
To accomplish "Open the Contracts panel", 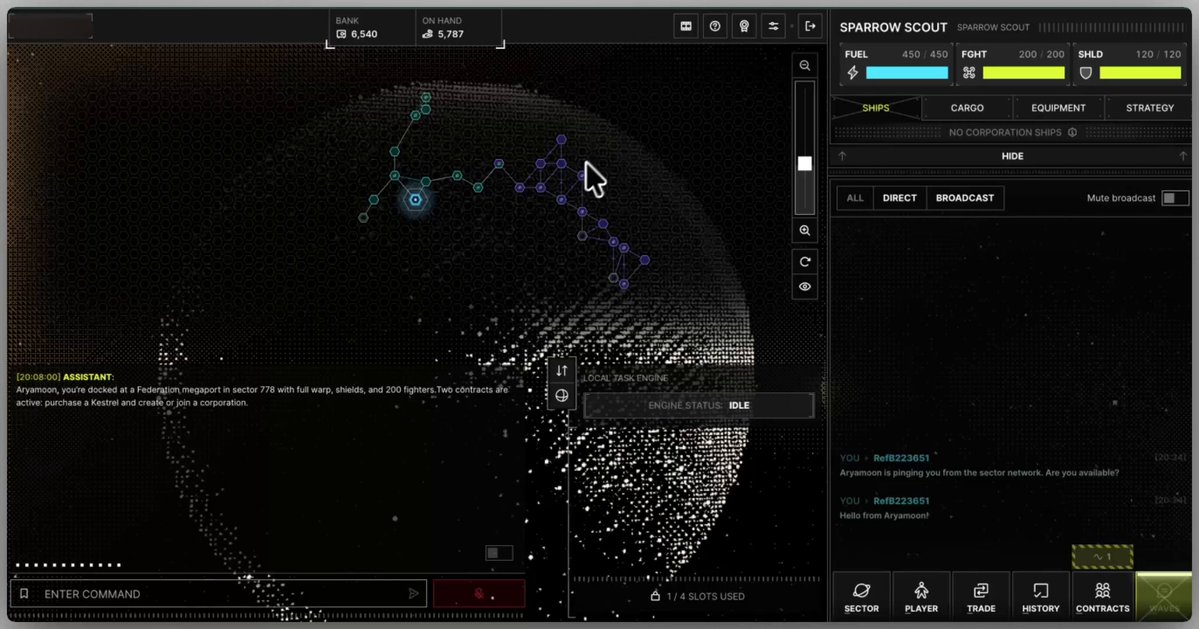I will 1103,596.
